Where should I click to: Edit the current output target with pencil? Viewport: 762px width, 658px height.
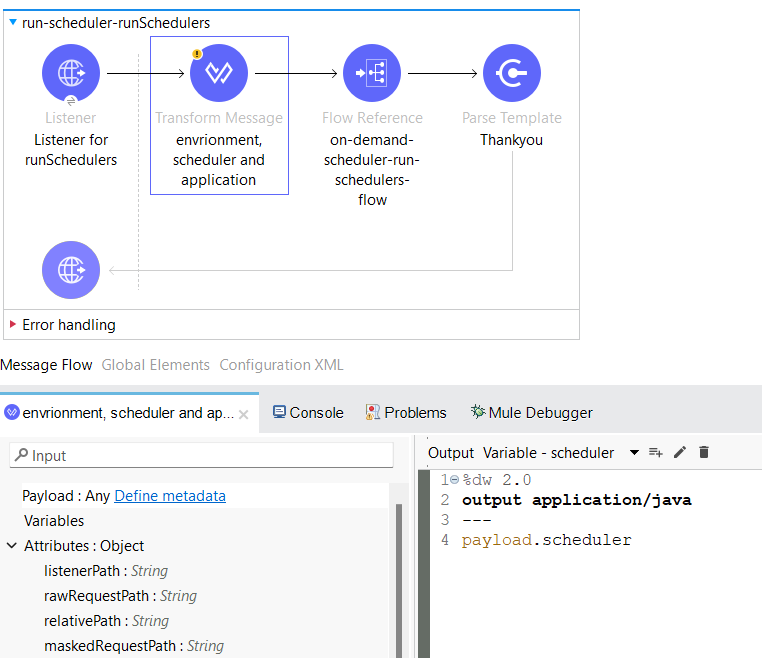pyautogui.click(x=680, y=453)
